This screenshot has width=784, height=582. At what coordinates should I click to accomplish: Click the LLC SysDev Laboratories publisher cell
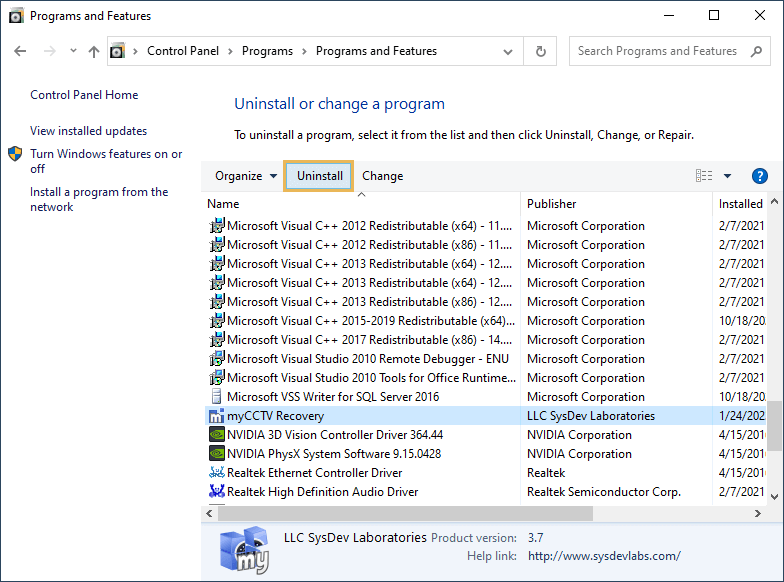point(591,416)
